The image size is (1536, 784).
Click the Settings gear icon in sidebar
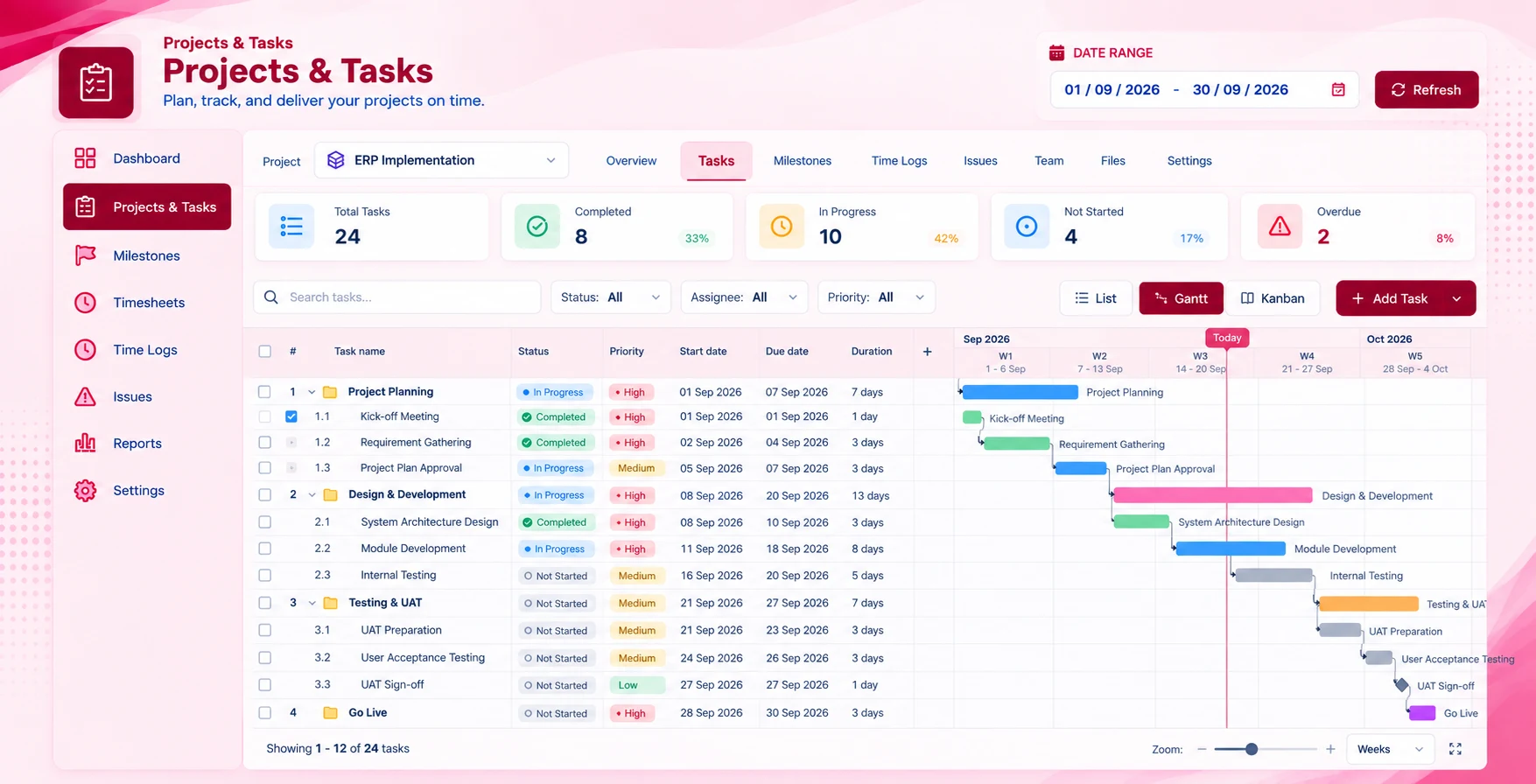tap(85, 491)
